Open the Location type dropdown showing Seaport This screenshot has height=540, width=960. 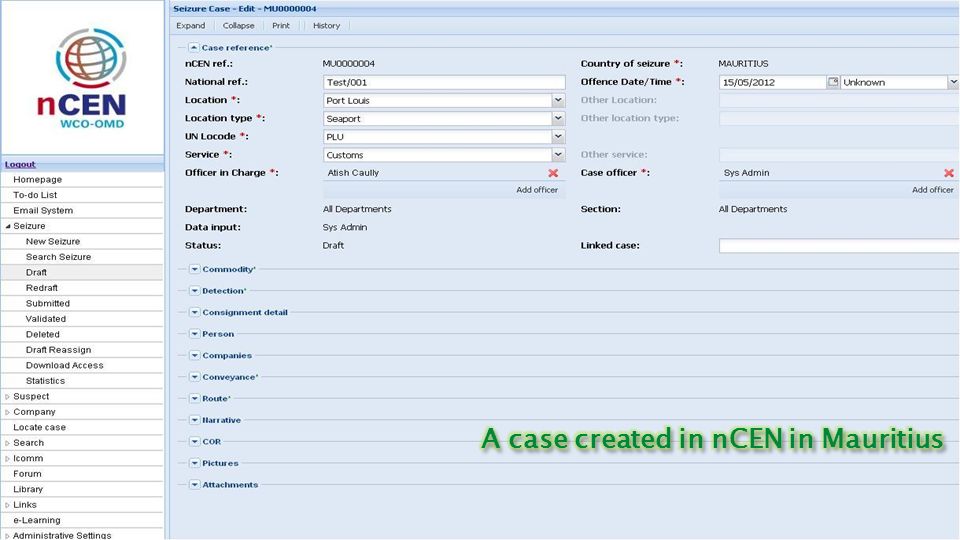[x=558, y=119]
